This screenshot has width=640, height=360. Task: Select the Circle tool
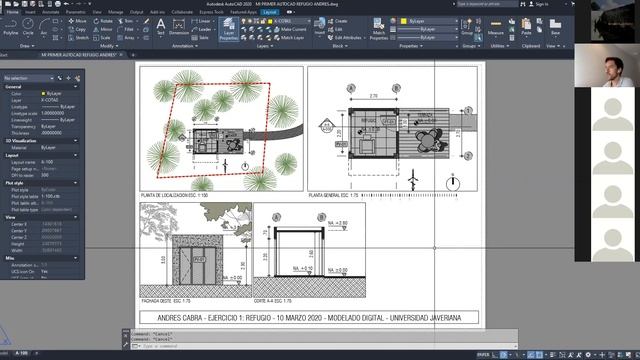click(x=28, y=27)
